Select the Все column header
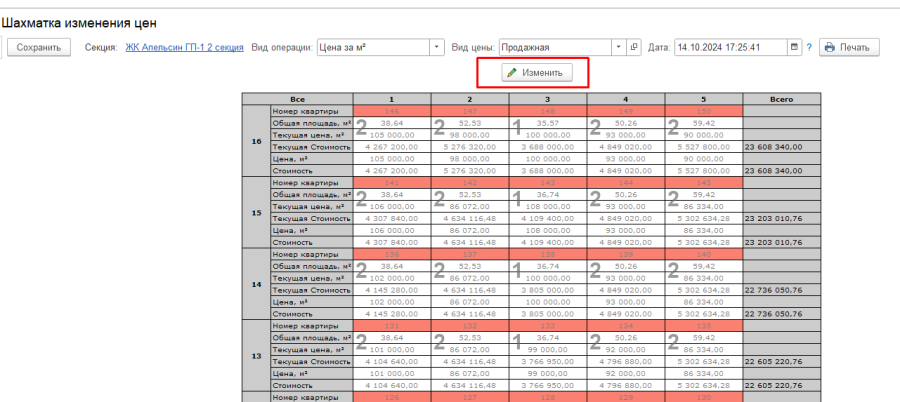Screen dimensions: 900x402 (297, 99)
